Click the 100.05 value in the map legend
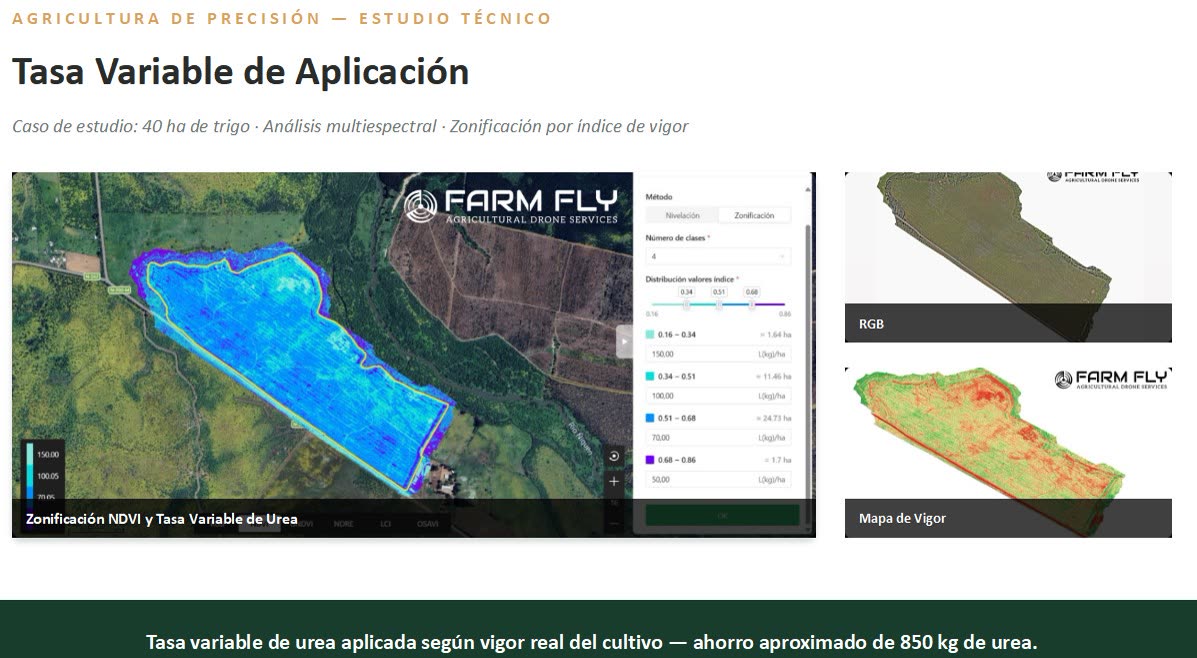 click(x=48, y=476)
